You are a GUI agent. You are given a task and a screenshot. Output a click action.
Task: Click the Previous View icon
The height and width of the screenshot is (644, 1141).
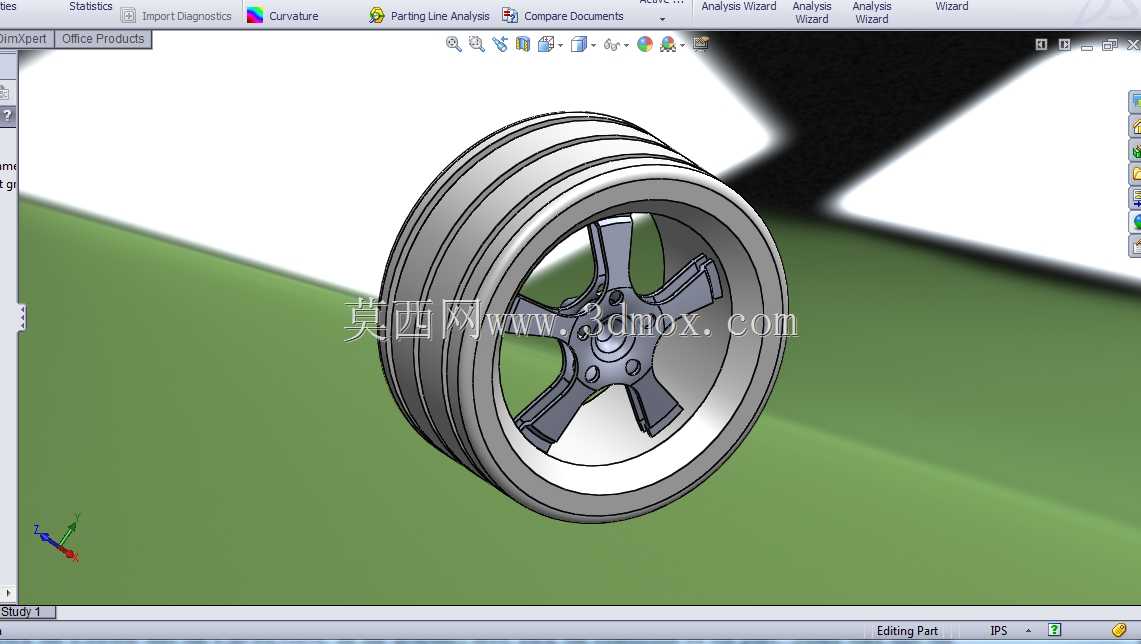(499, 44)
